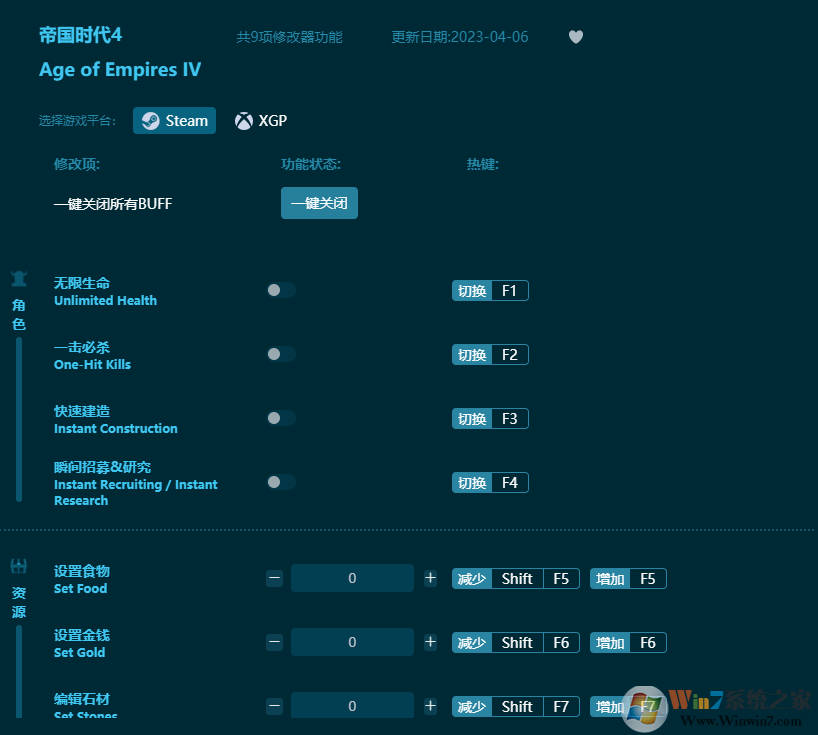Click the Set Food value field showing 0
The image size is (818, 735).
(x=352, y=578)
